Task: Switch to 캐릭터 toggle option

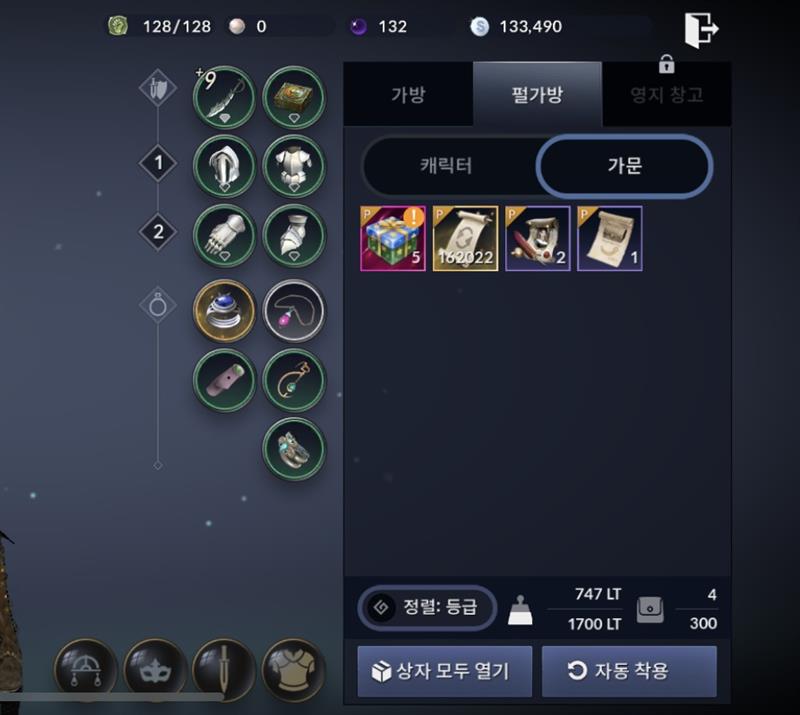Action: [447, 166]
